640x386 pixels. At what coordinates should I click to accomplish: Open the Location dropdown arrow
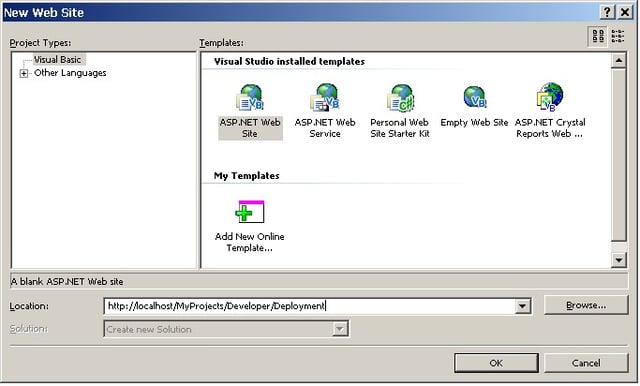(x=522, y=306)
